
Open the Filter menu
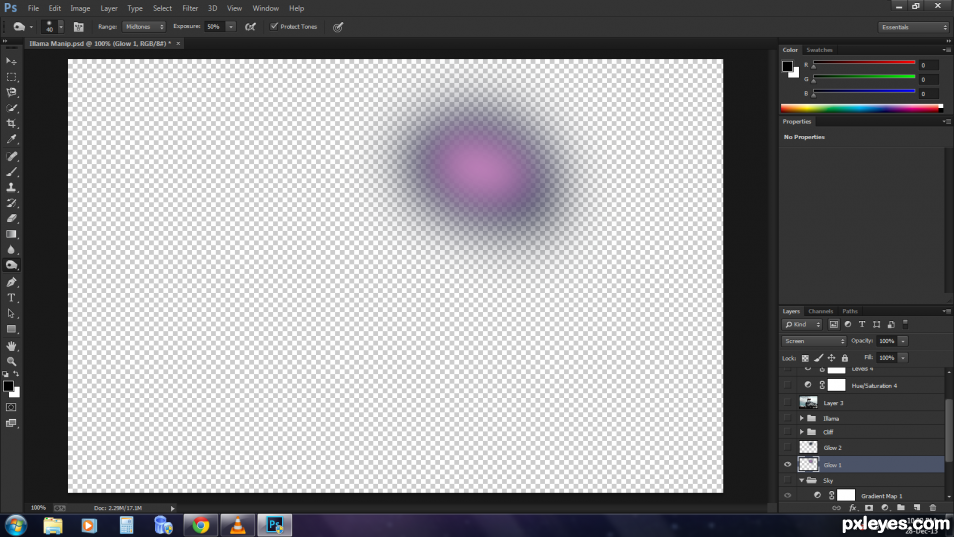pos(190,9)
